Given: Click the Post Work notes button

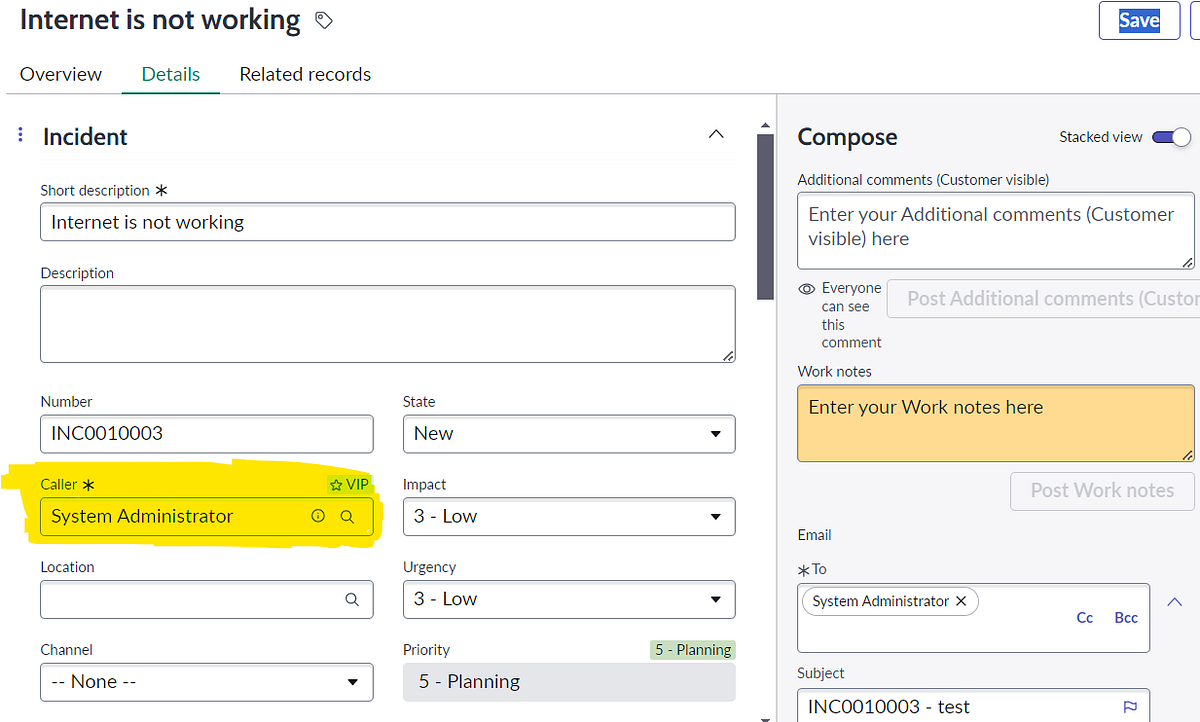Looking at the screenshot, I should pyautogui.click(x=1101, y=491).
